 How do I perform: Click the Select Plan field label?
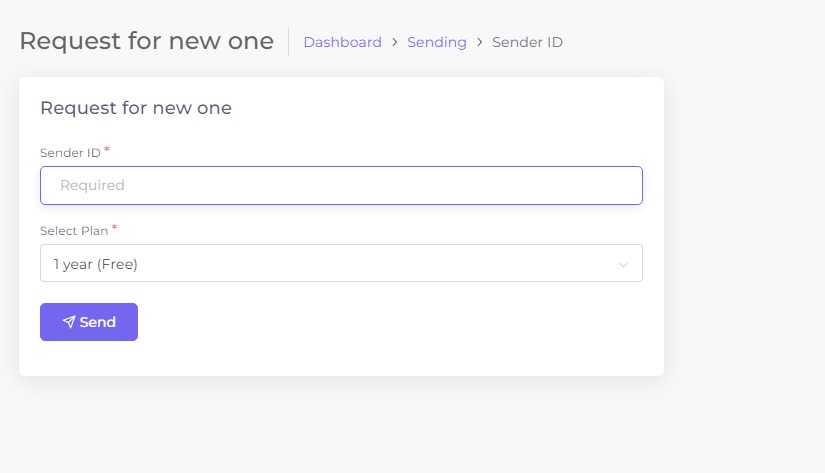click(74, 231)
